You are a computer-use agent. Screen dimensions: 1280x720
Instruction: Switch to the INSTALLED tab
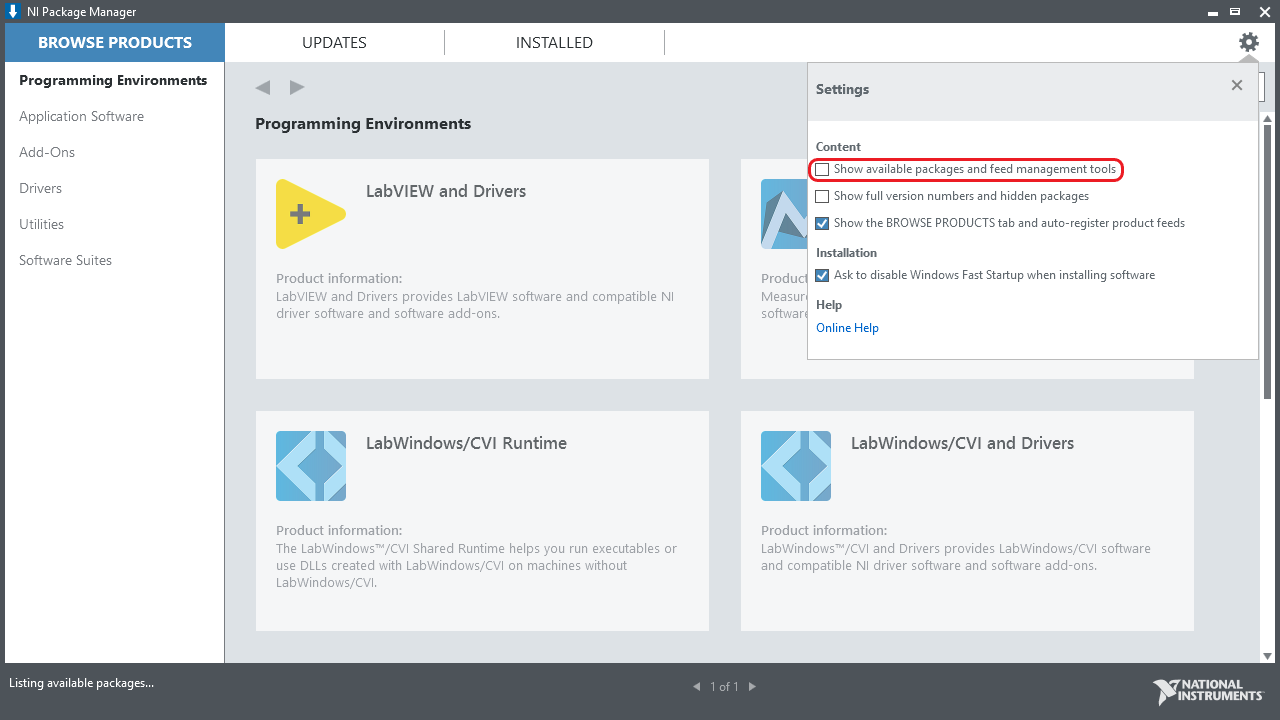[x=554, y=43]
